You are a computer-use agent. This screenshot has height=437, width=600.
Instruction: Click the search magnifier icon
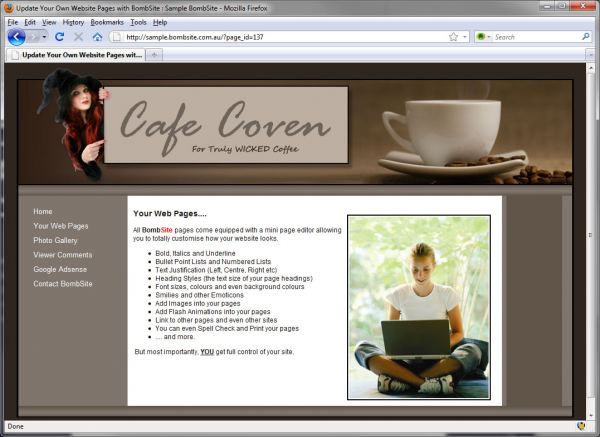point(585,37)
